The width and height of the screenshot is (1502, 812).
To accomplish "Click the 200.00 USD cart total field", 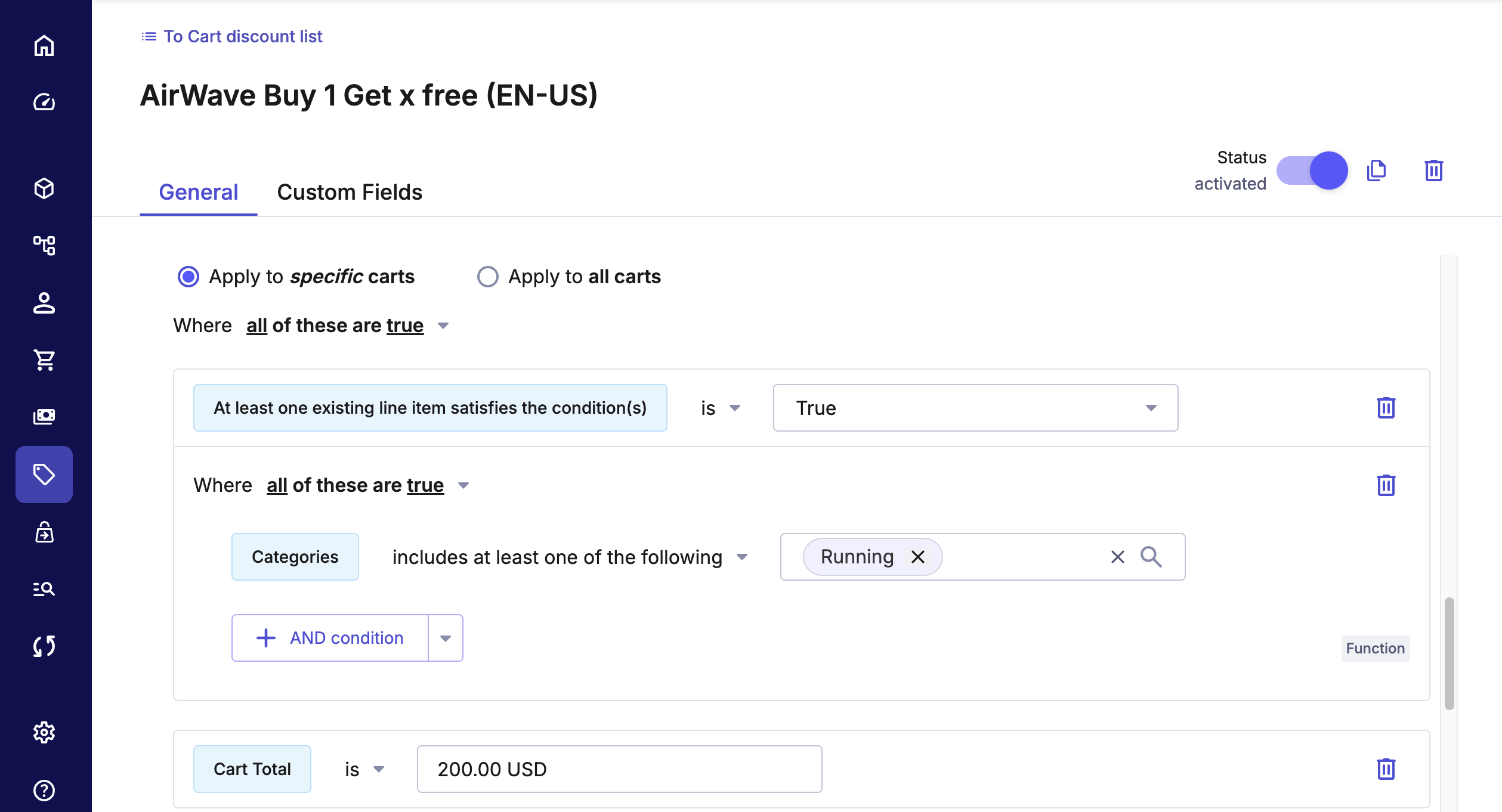I will 619,769.
